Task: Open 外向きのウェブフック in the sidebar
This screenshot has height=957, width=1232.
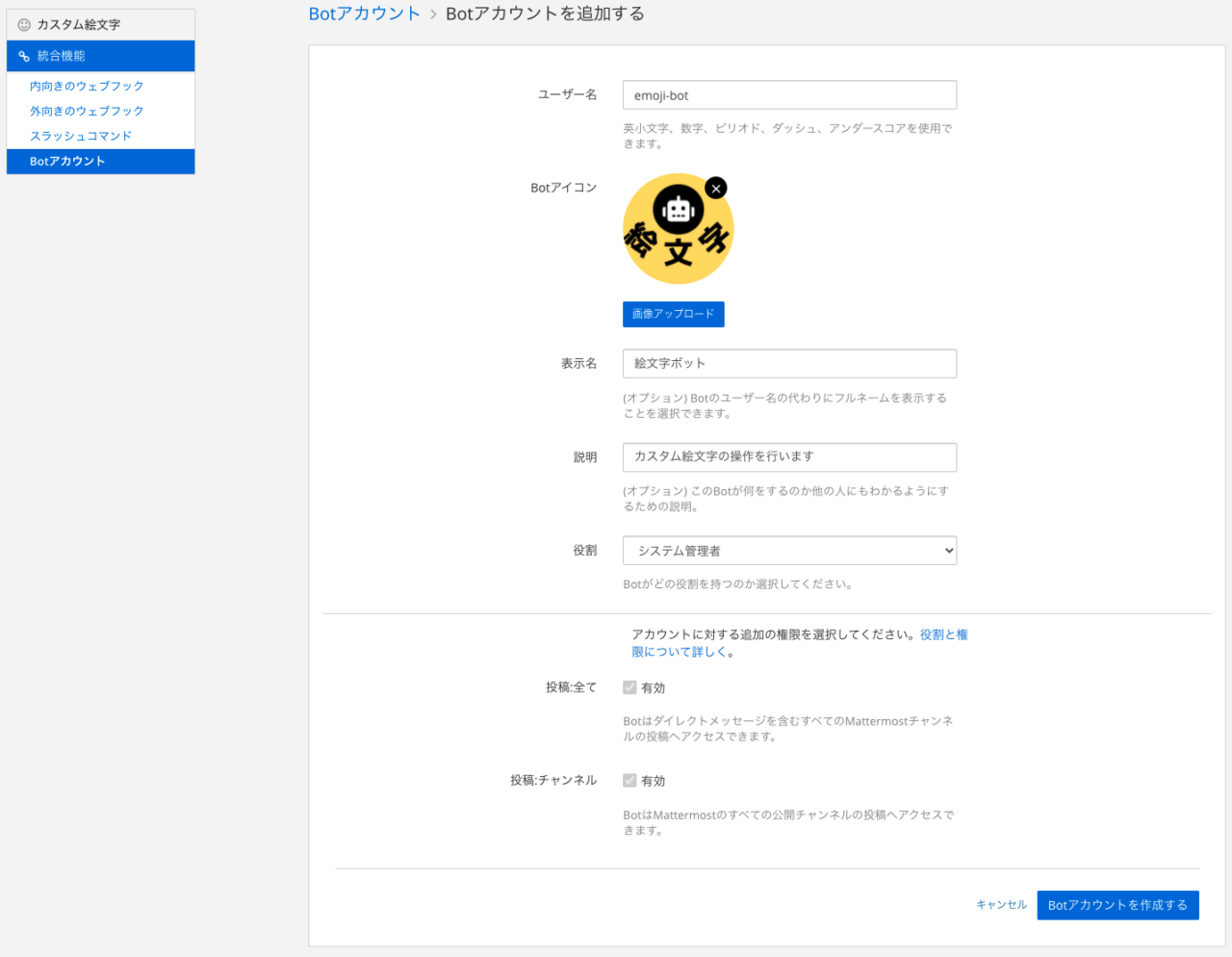Action: pos(87,112)
